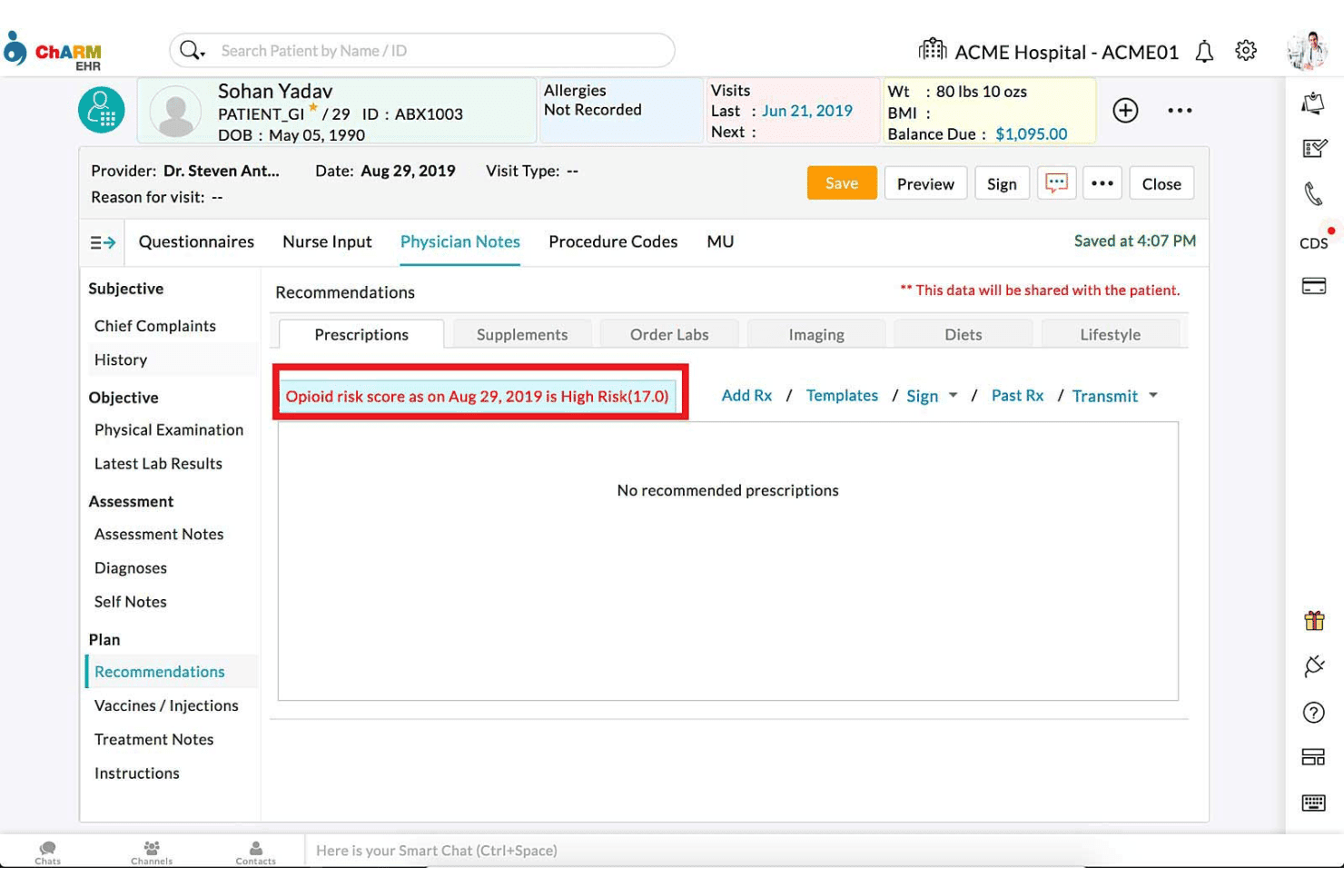Screen dimensions: 1344x896
Task: Expand the Sign dropdown arrow in the prescriptions toolbar
Action: coord(953,395)
